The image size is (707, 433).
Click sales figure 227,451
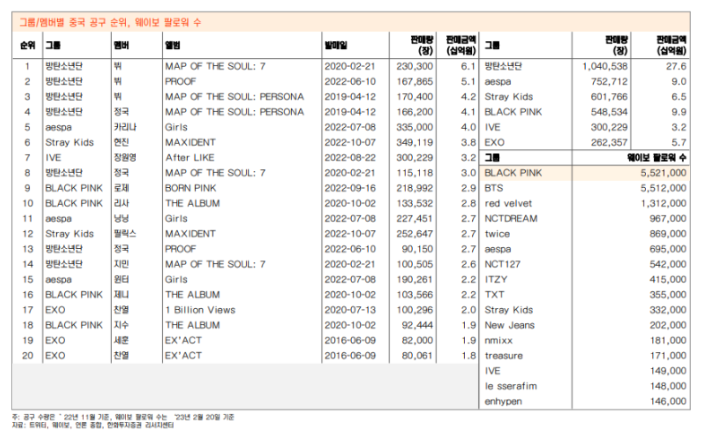point(414,219)
